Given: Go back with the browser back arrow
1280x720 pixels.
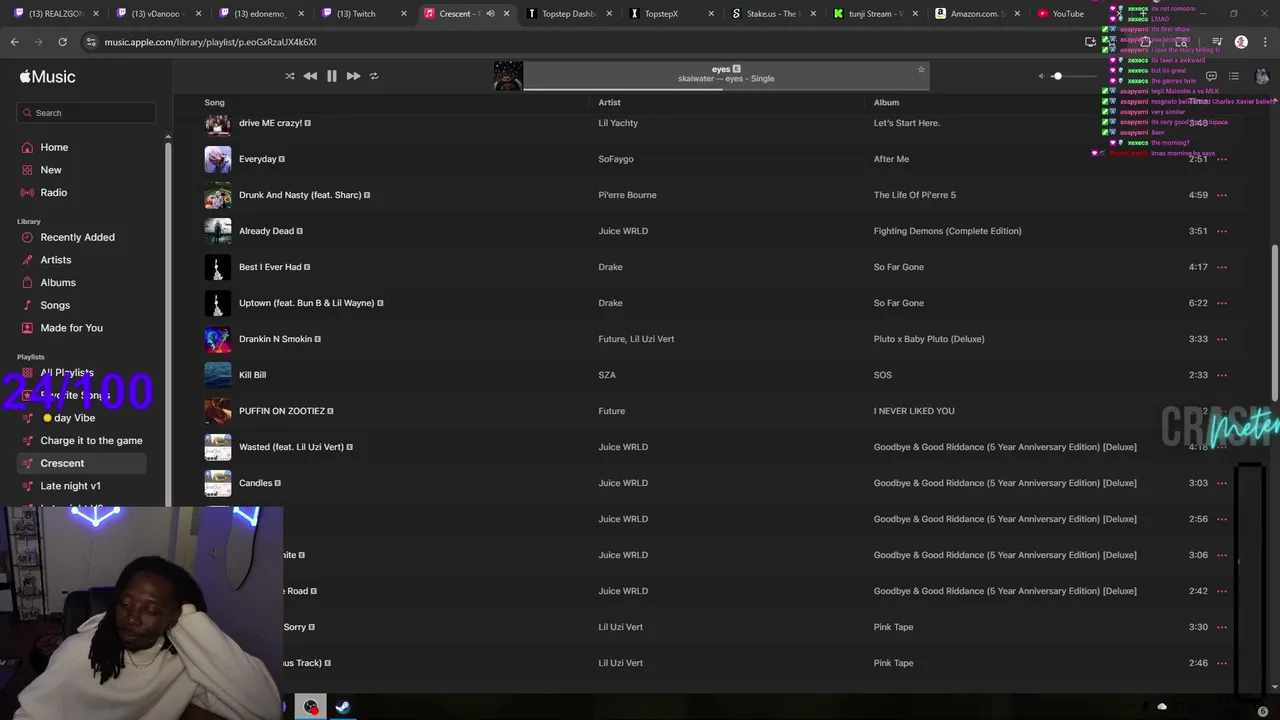Looking at the screenshot, I should tap(15, 42).
